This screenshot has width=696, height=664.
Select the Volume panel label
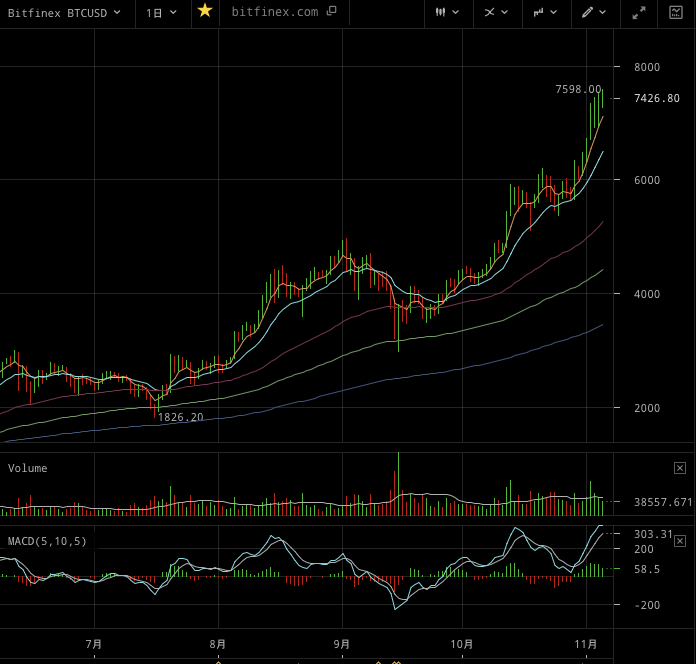[28, 468]
